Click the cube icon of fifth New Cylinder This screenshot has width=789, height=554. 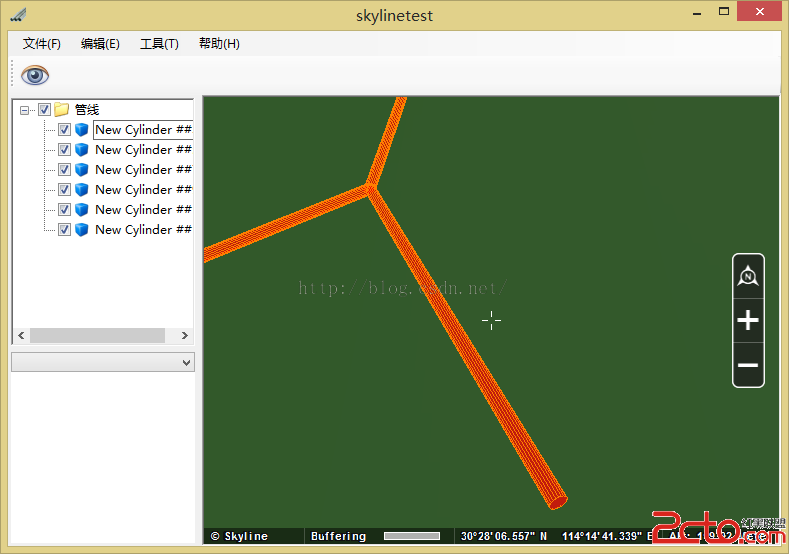tap(82, 210)
